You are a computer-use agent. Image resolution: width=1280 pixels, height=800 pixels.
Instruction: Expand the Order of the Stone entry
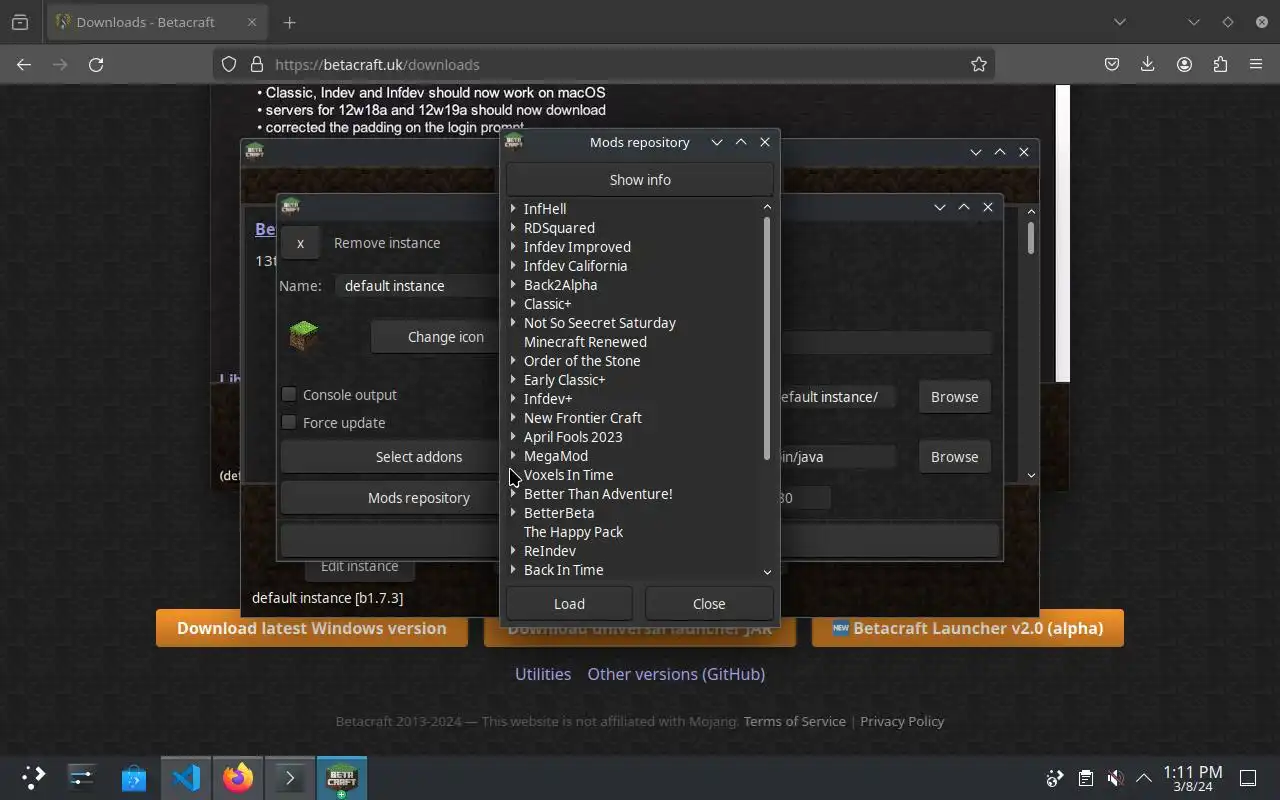(x=513, y=361)
